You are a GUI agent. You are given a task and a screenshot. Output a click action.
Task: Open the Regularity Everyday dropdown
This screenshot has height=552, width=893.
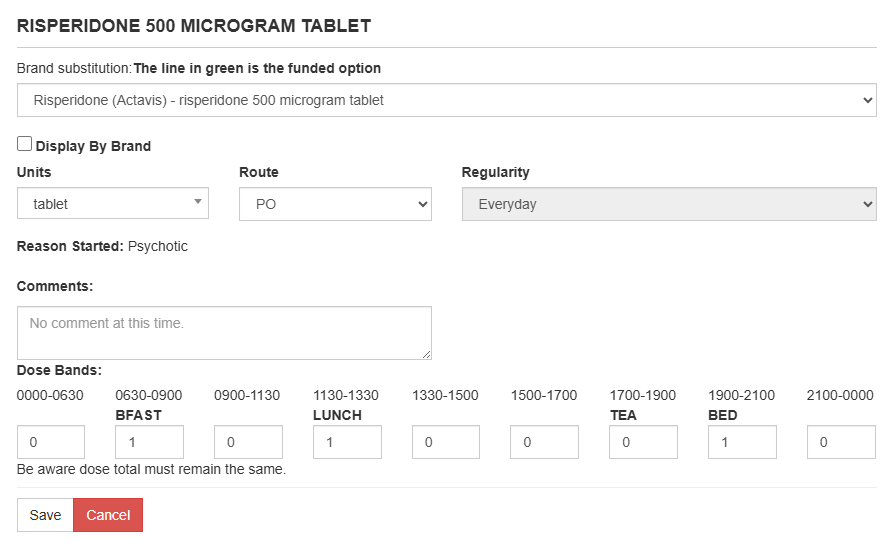pos(669,204)
